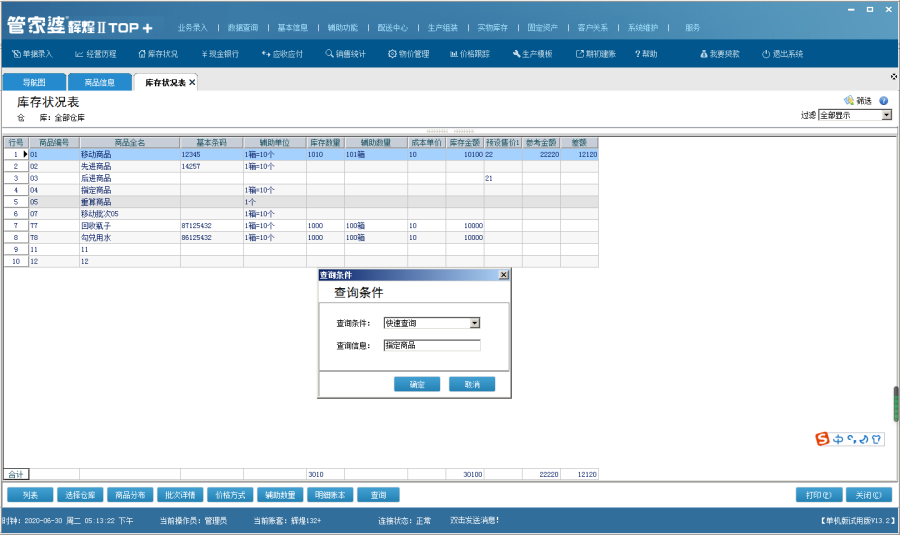Image resolution: width=900 pixels, height=535 pixels.
Task: Click the 查询信息 text input field
Action: point(432,345)
